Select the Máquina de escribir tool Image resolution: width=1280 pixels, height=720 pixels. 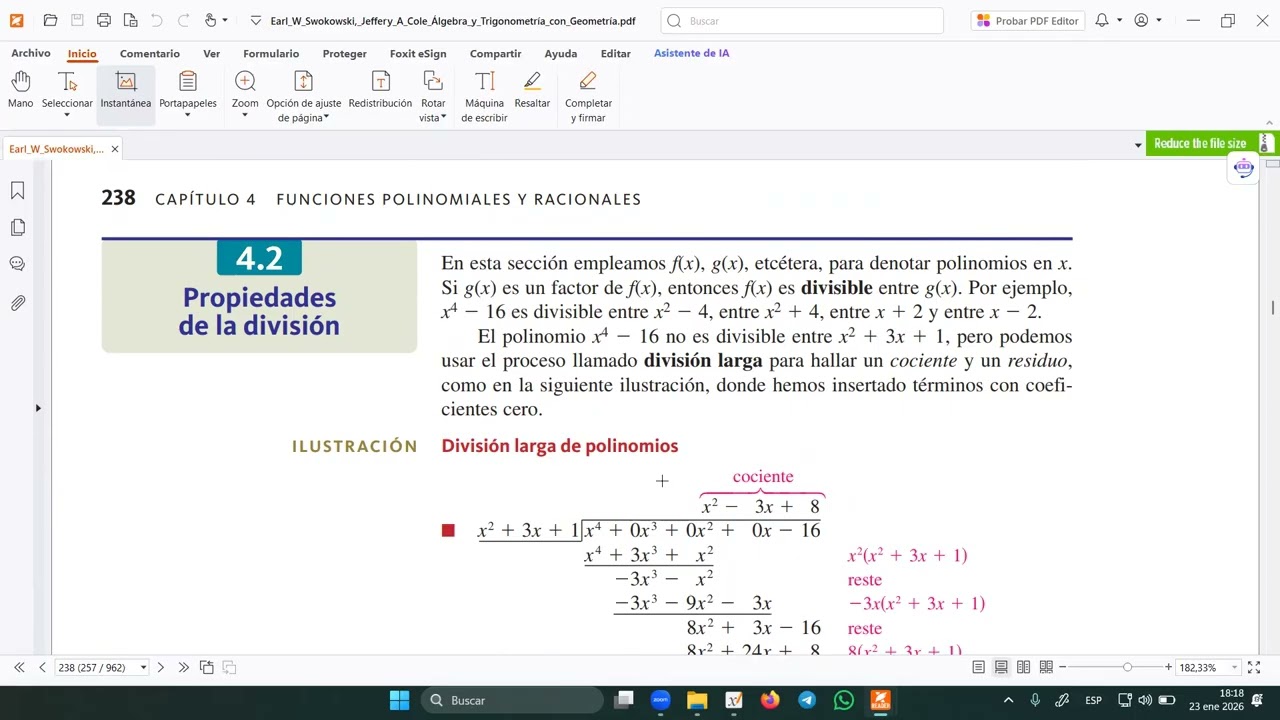484,96
